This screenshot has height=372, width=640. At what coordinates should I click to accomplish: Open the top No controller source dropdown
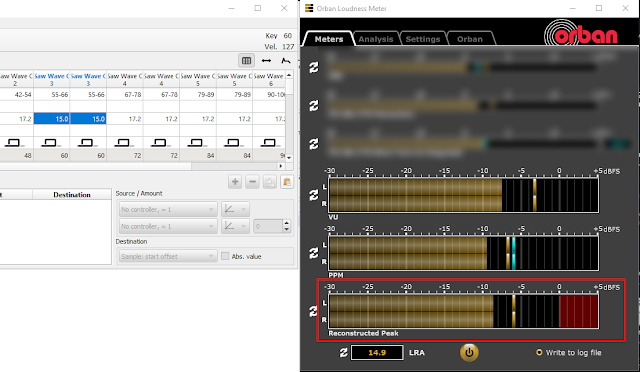click(x=167, y=209)
